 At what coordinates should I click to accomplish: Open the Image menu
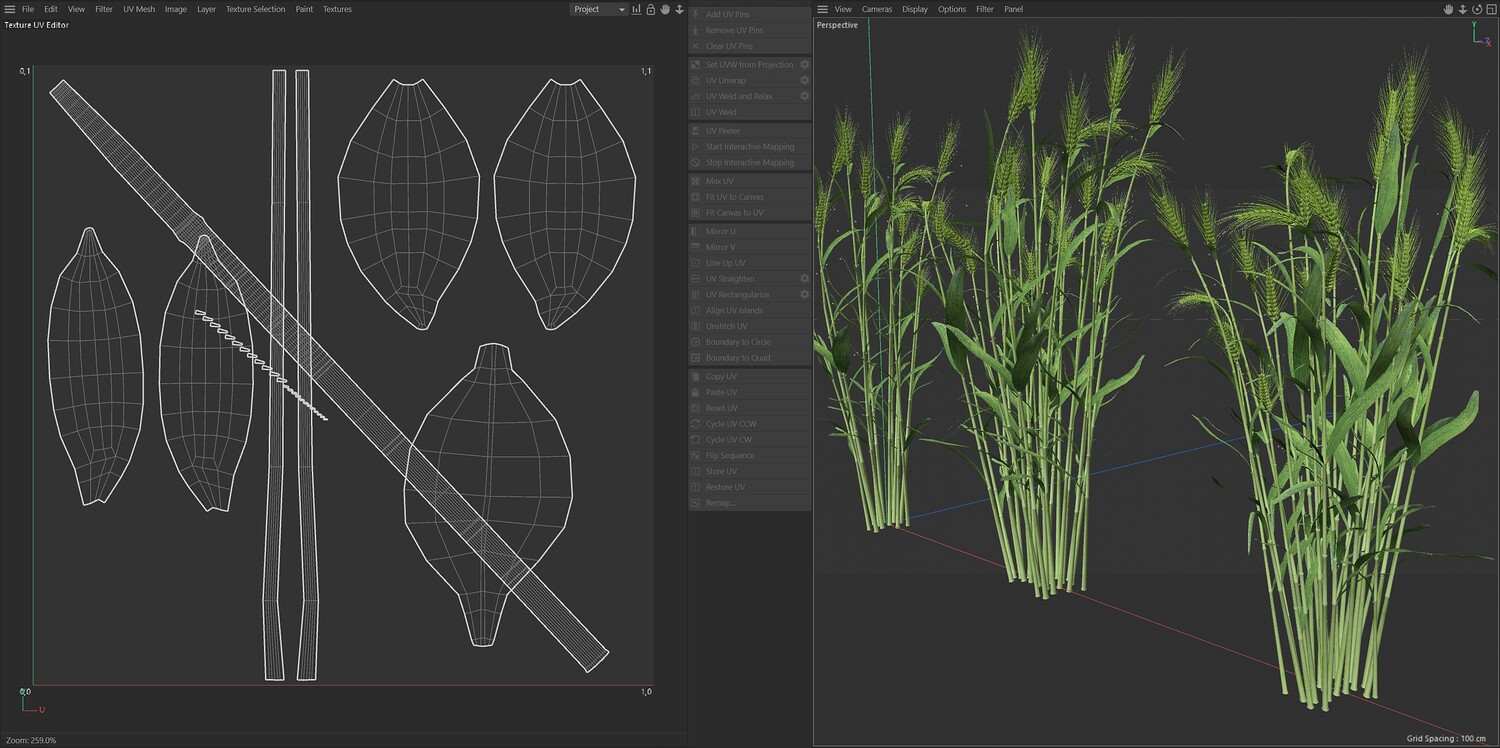(176, 9)
